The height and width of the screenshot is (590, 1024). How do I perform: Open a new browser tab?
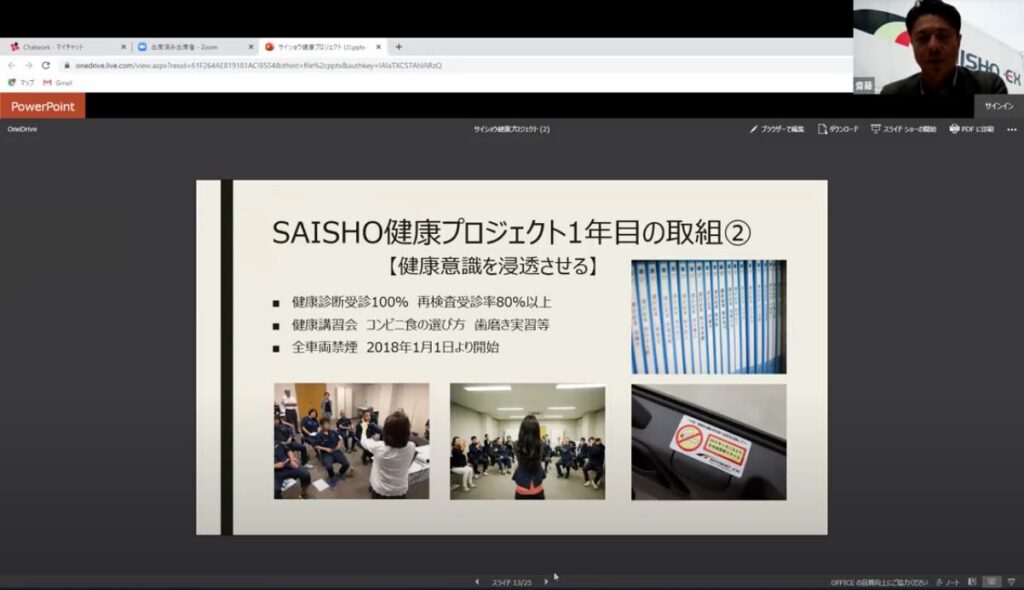click(398, 47)
